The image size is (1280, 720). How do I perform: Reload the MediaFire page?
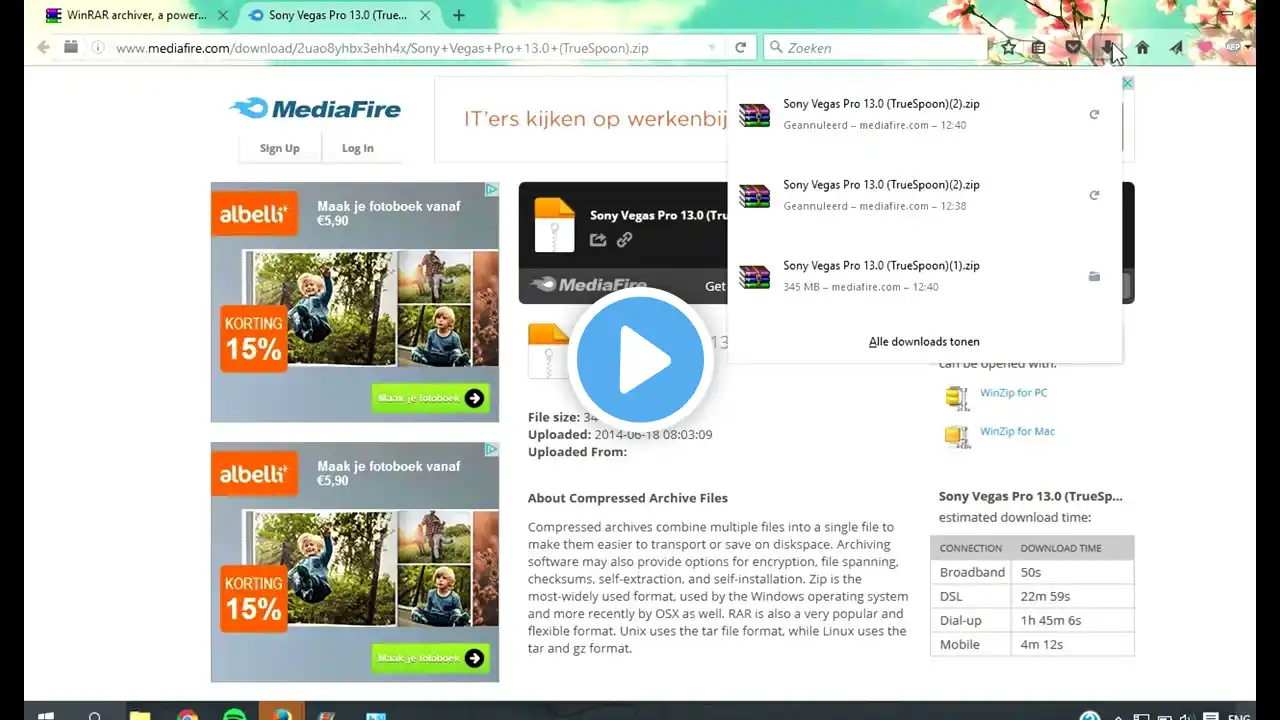740,47
